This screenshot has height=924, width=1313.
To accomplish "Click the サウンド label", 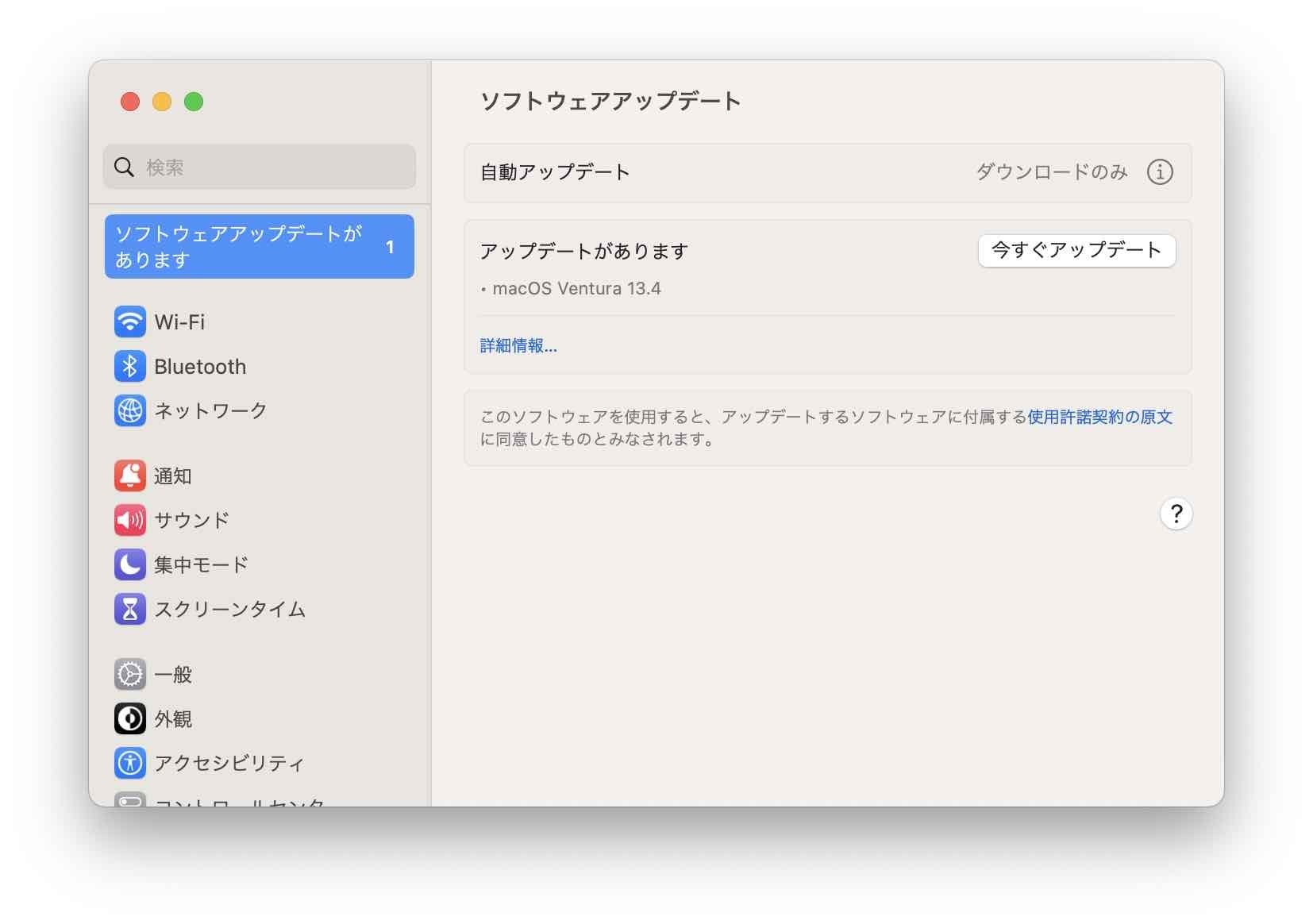I will tap(192, 521).
